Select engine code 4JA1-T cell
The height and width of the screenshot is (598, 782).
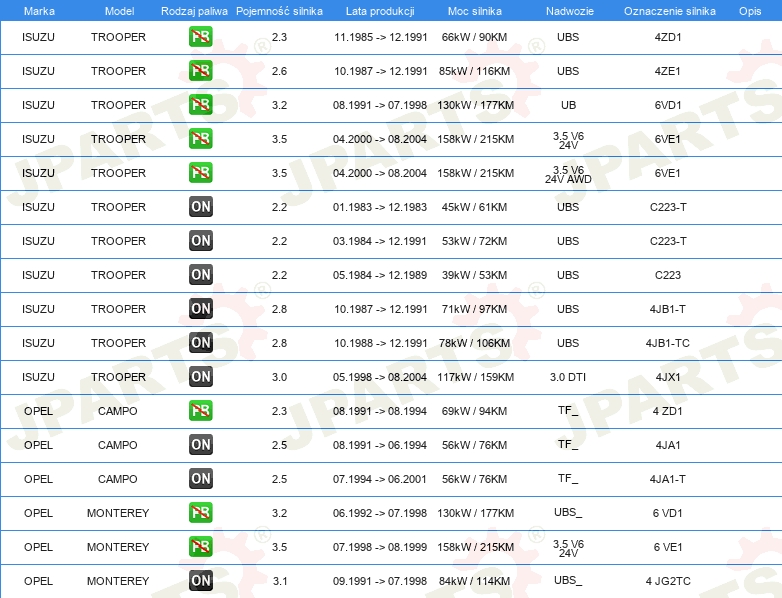tap(667, 479)
